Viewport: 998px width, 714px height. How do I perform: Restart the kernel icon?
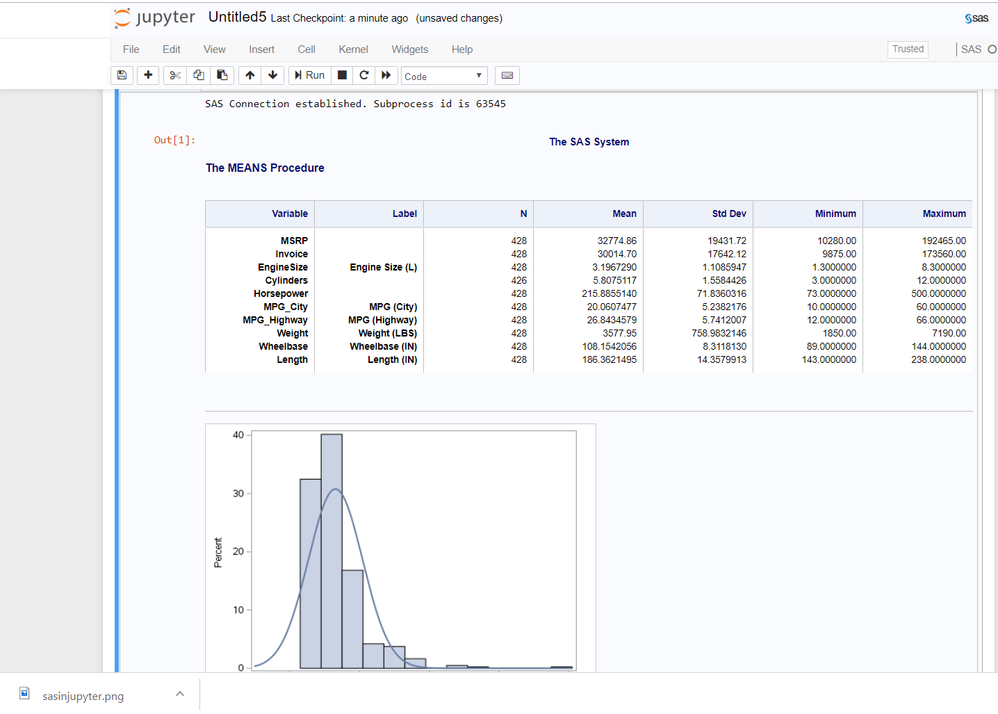(x=364, y=76)
